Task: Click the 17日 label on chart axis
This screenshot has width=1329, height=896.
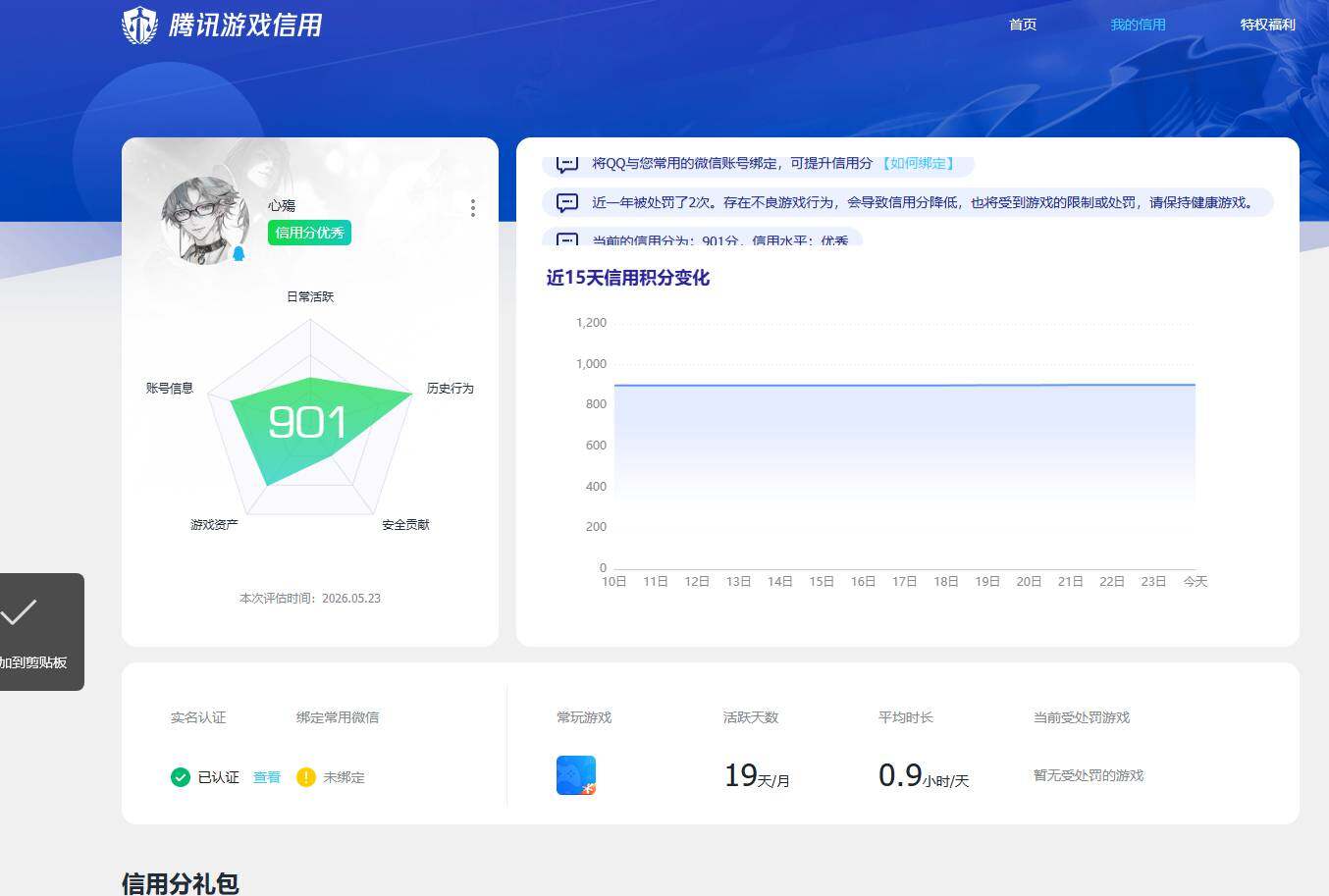Action: pyautogui.click(x=905, y=582)
